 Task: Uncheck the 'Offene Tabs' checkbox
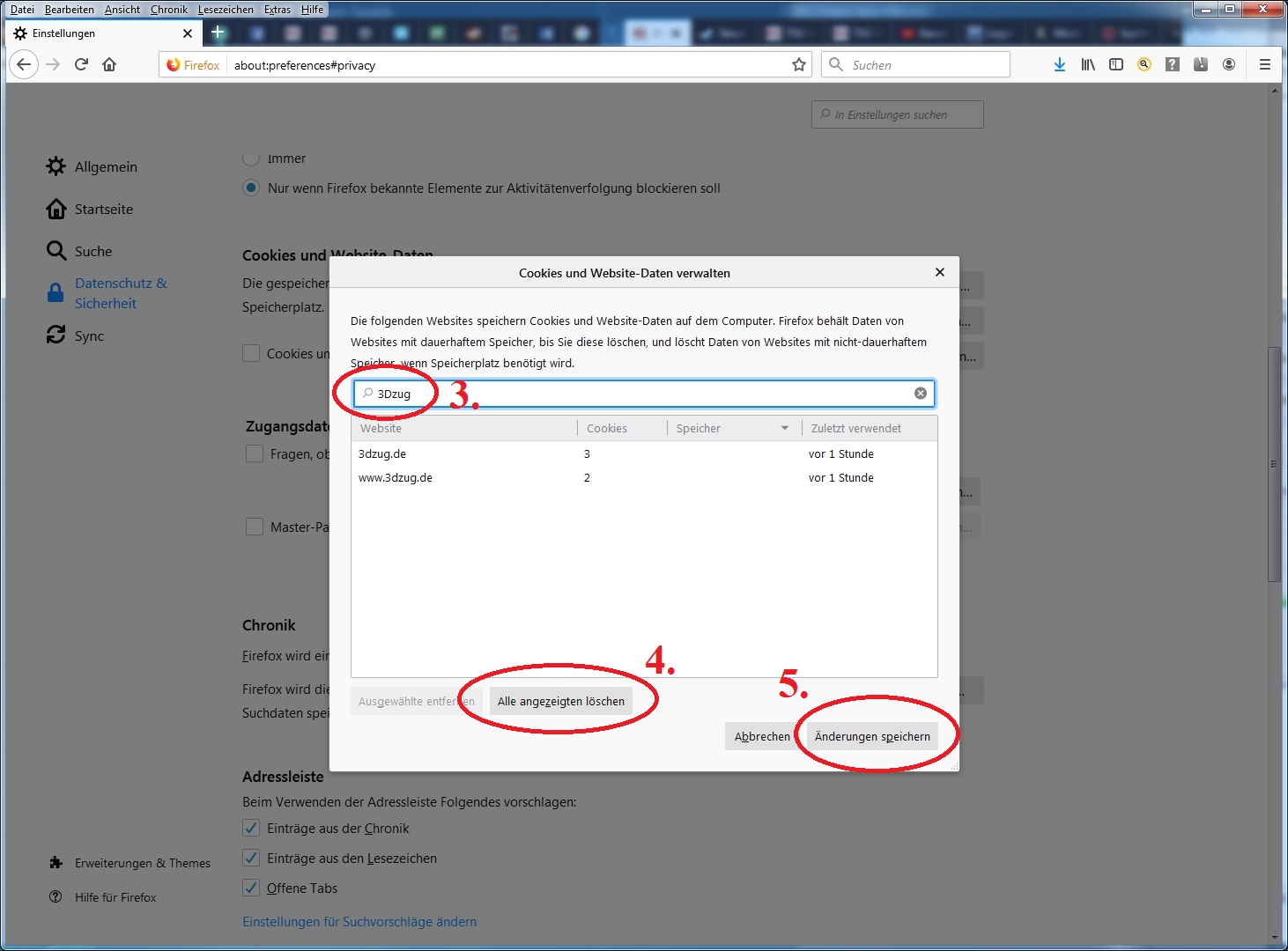pyautogui.click(x=251, y=888)
